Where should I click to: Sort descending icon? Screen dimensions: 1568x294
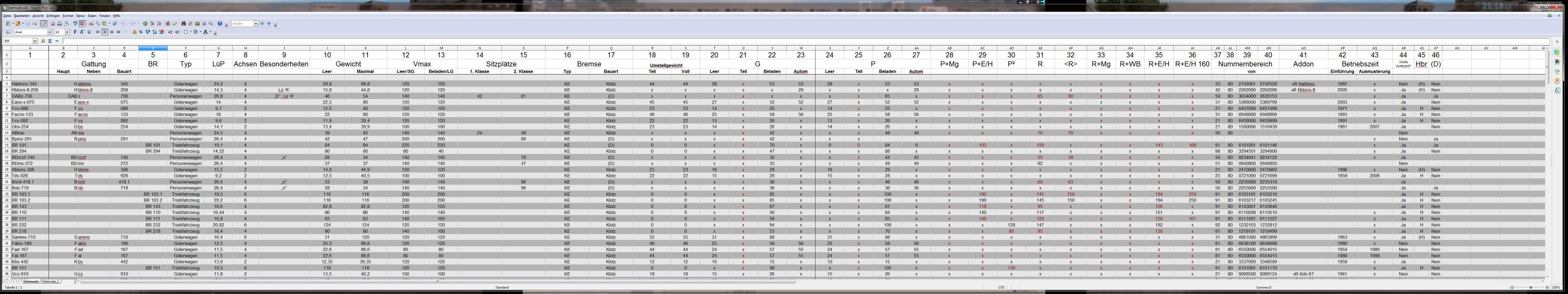click(159, 24)
